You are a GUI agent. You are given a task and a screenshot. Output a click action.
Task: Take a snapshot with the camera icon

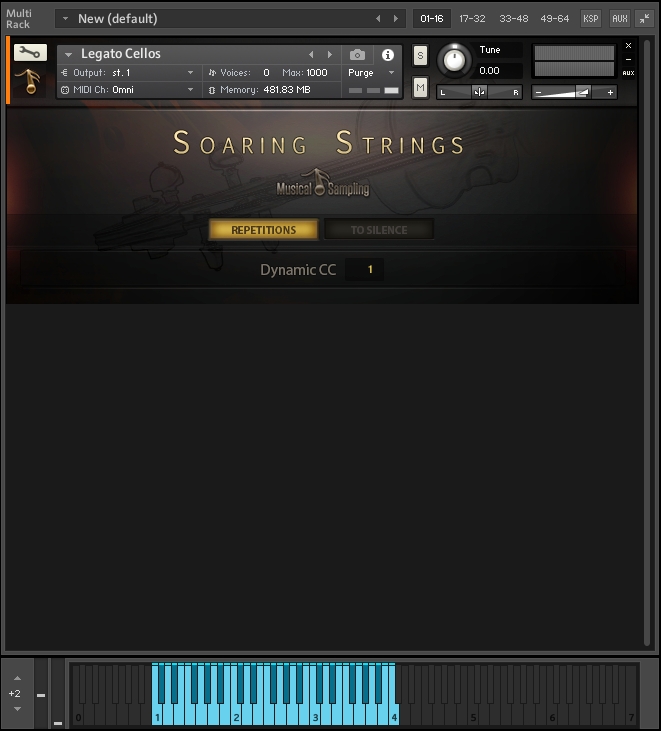pos(357,55)
